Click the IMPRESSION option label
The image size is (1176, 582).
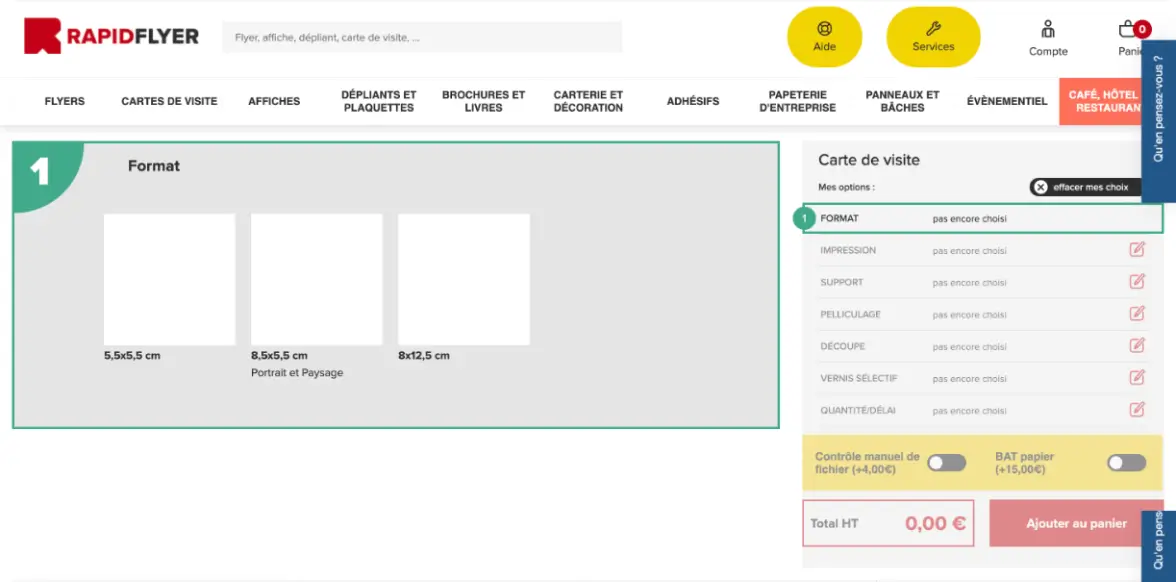pyautogui.click(x=848, y=250)
